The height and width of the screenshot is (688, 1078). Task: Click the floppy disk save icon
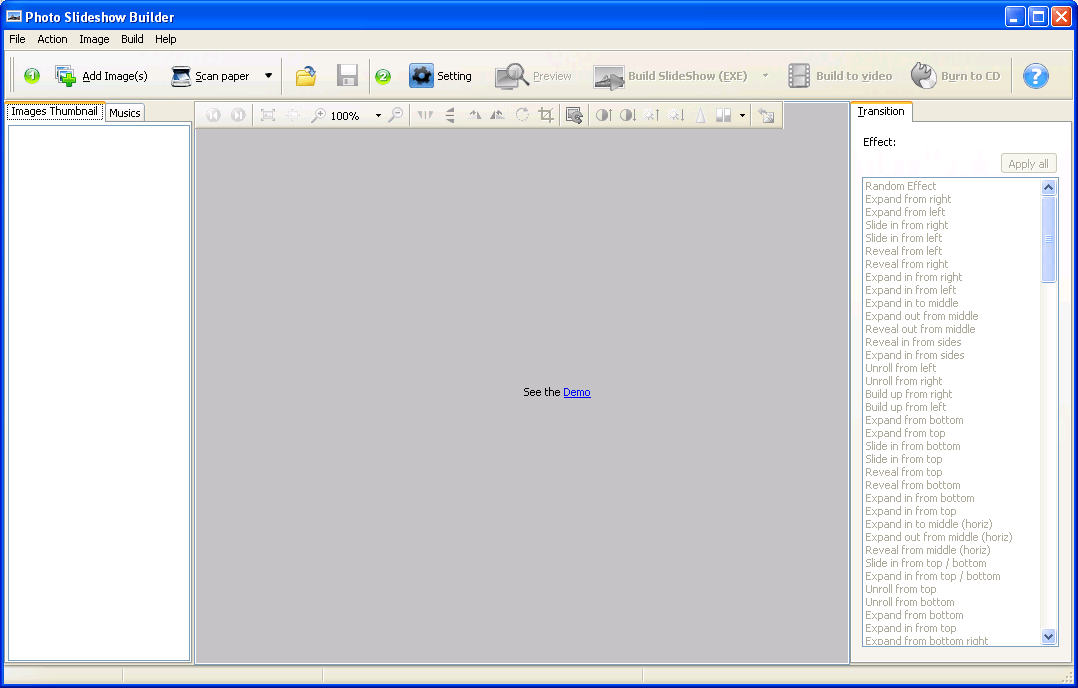[347, 76]
